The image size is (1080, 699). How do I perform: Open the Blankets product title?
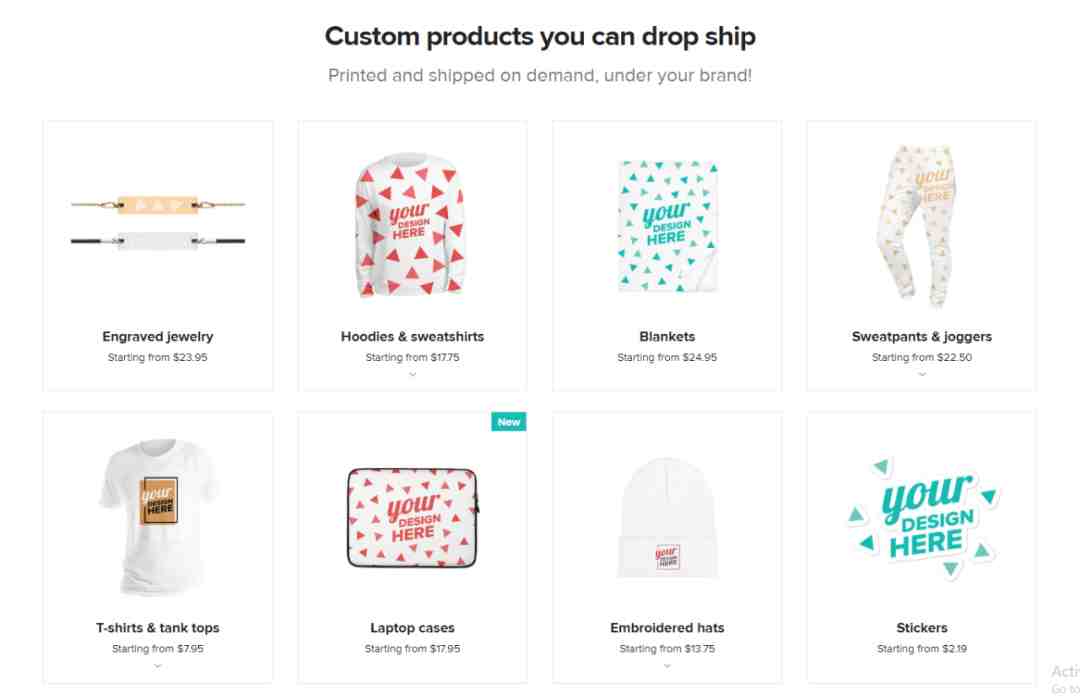[x=667, y=337]
